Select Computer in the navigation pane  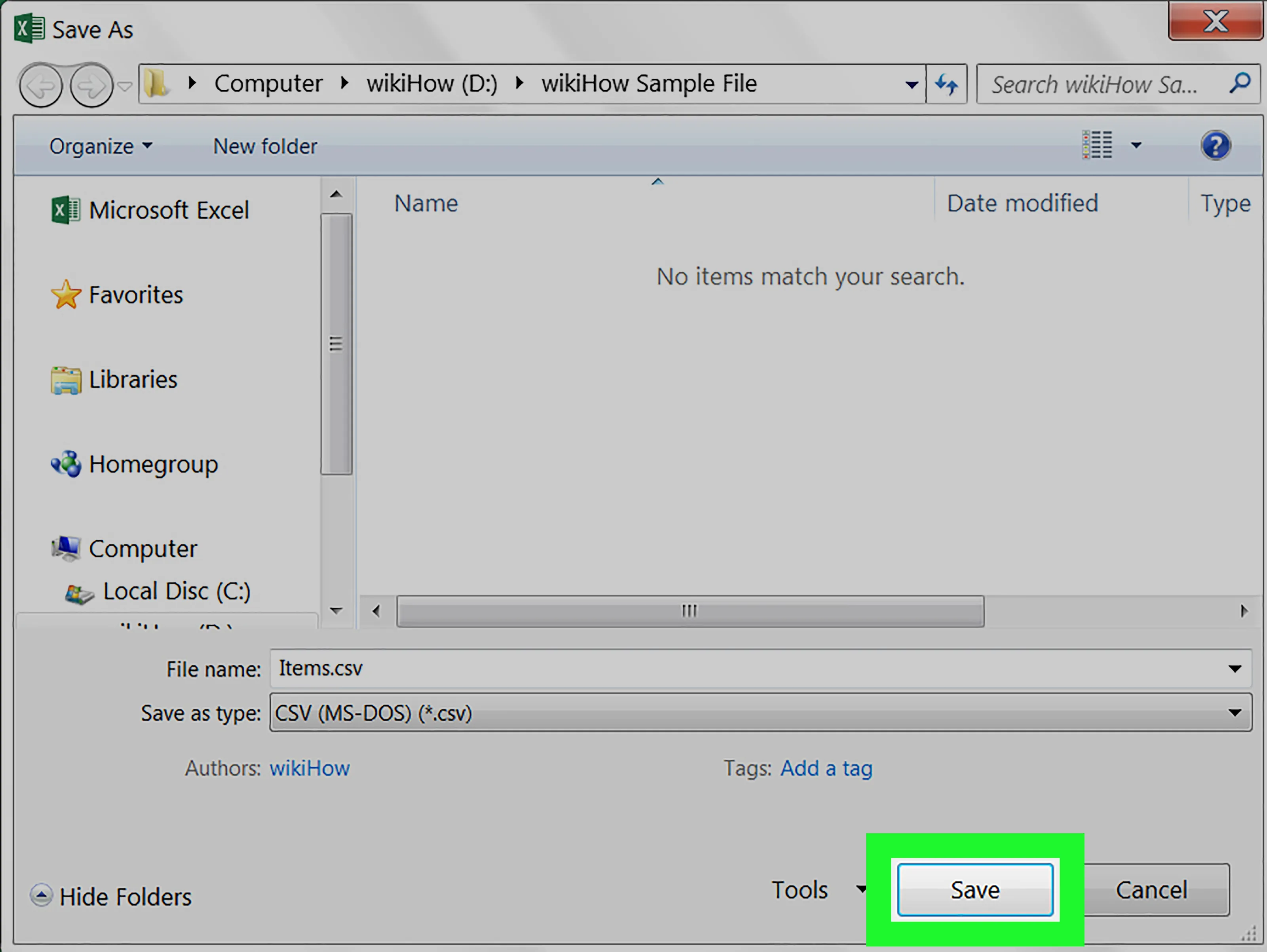pos(143,548)
